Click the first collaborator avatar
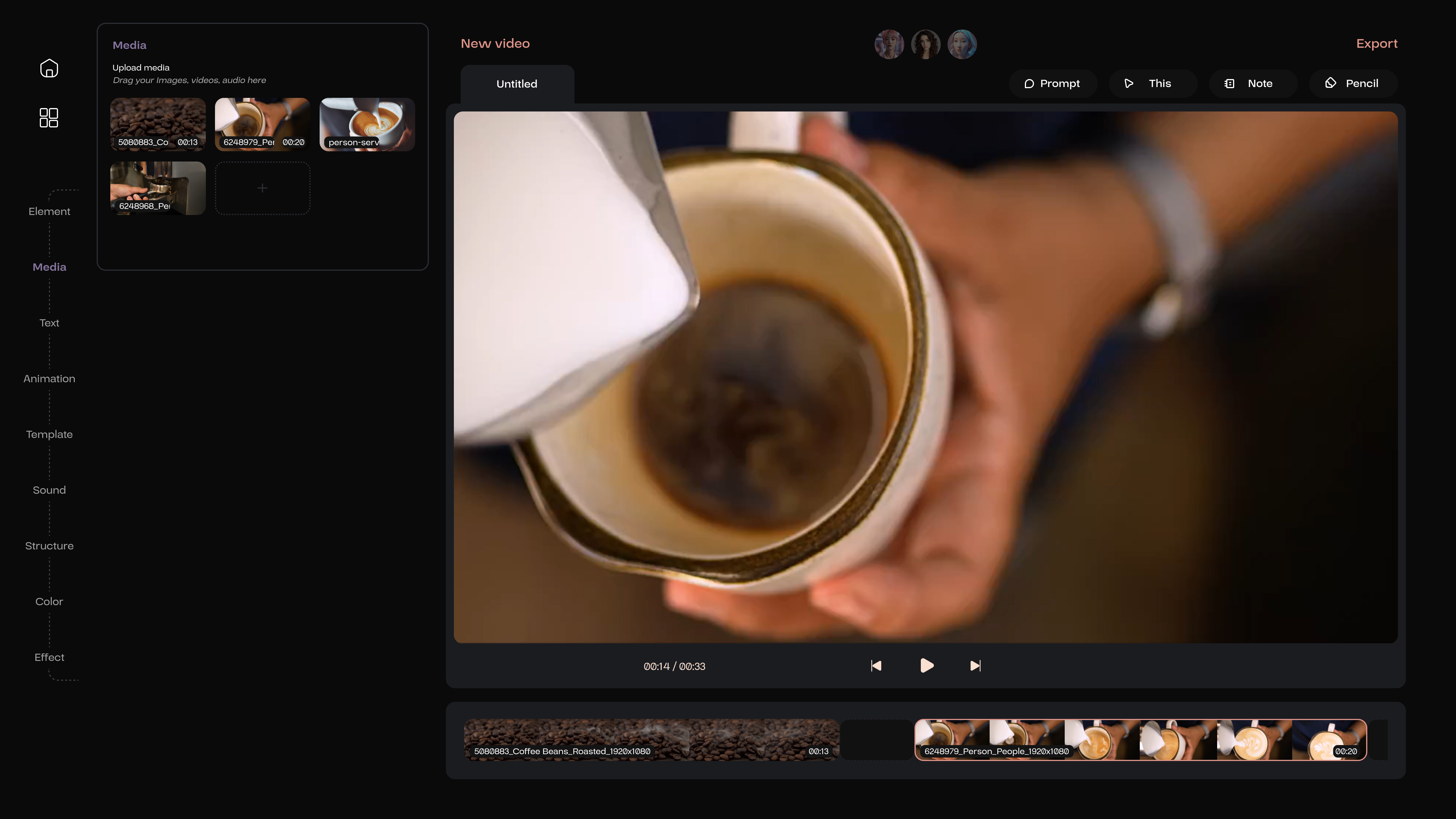The width and height of the screenshot is (1456, 819). pos(889,44)
